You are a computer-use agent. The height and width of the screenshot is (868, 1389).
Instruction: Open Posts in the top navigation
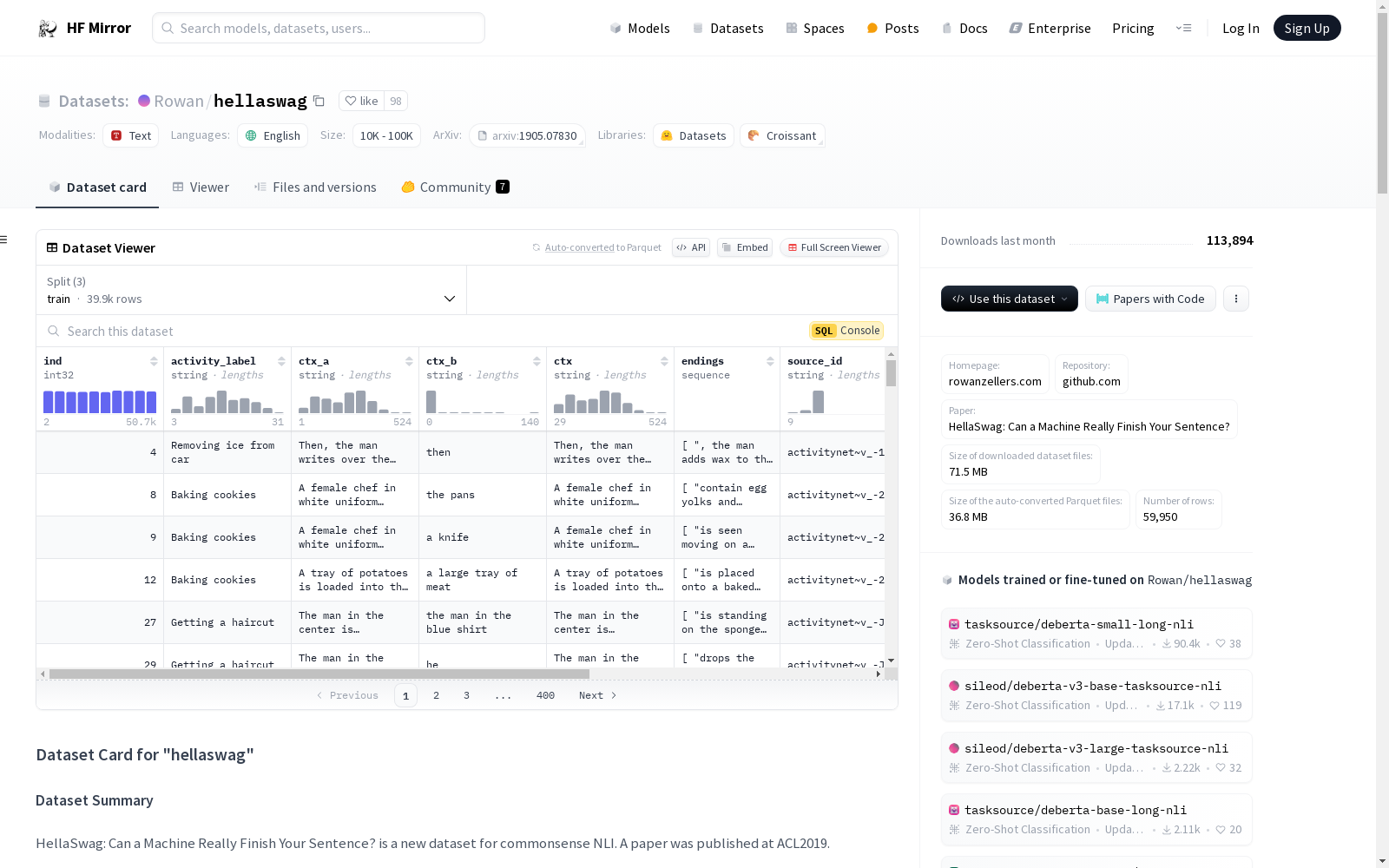coord(892,29)
